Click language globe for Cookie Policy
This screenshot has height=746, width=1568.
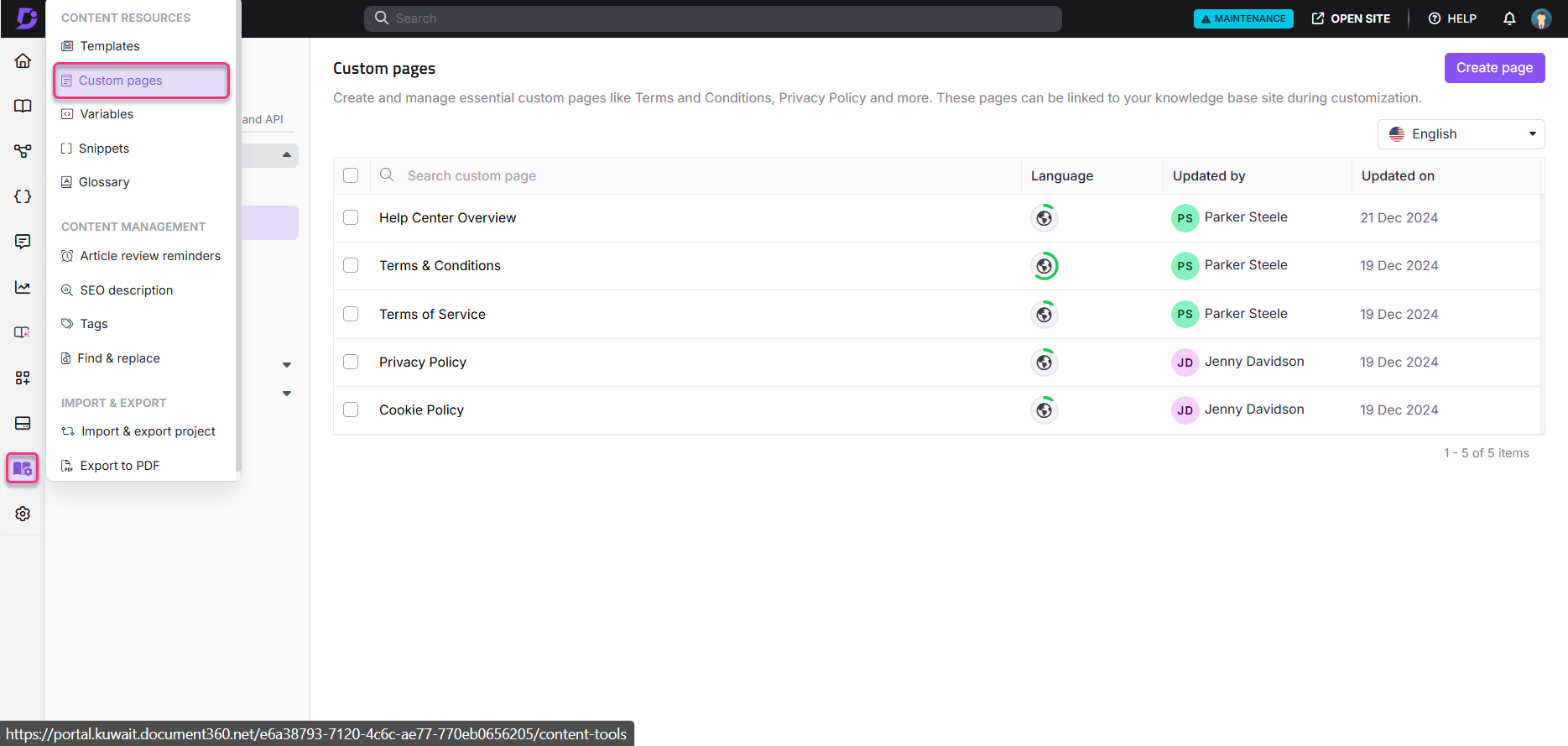(1044, 410)
